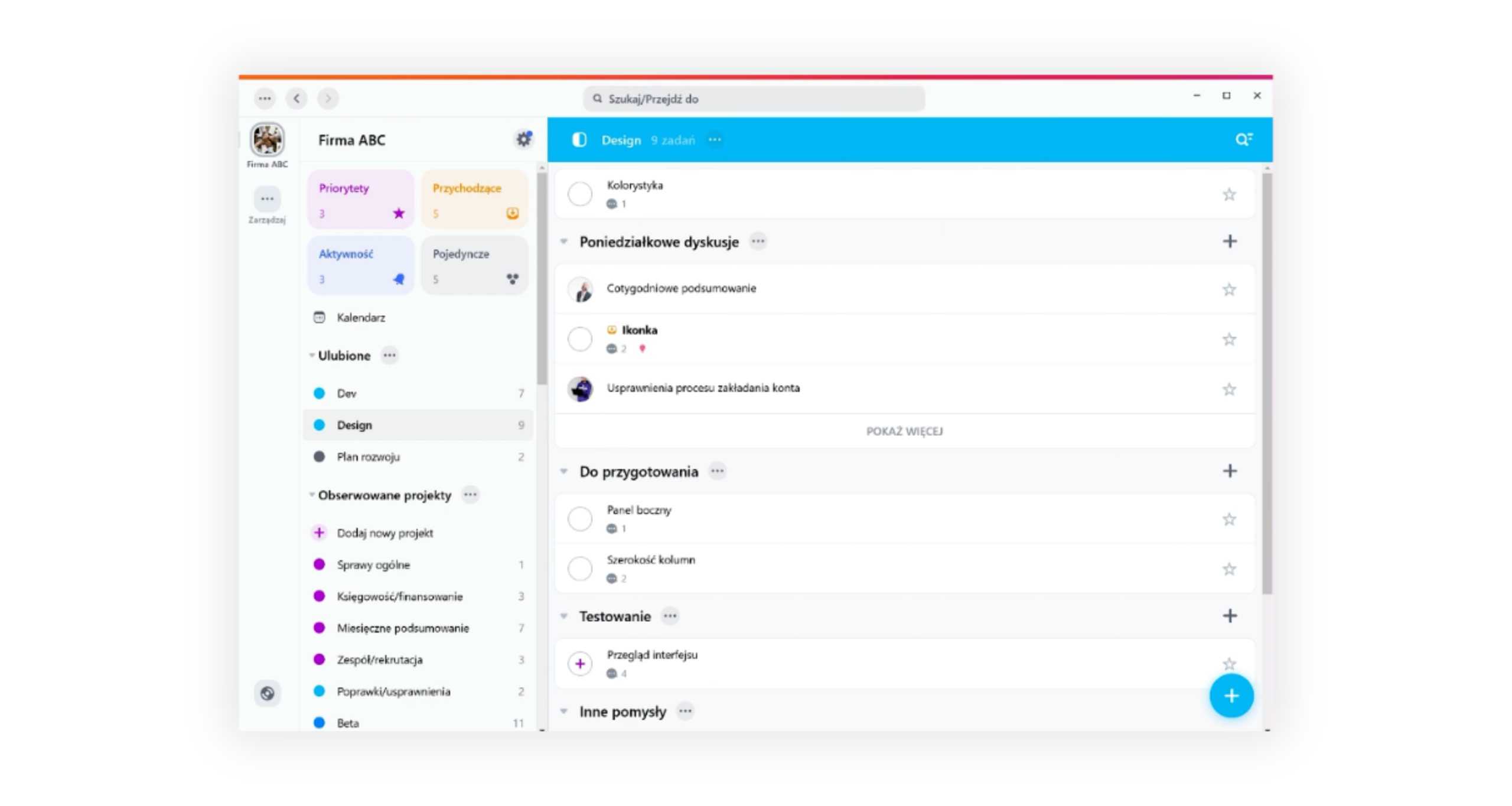Viewport: 1512px width, 806px height.
Task: Open Firma ABC settings gear
Action: 523,139
